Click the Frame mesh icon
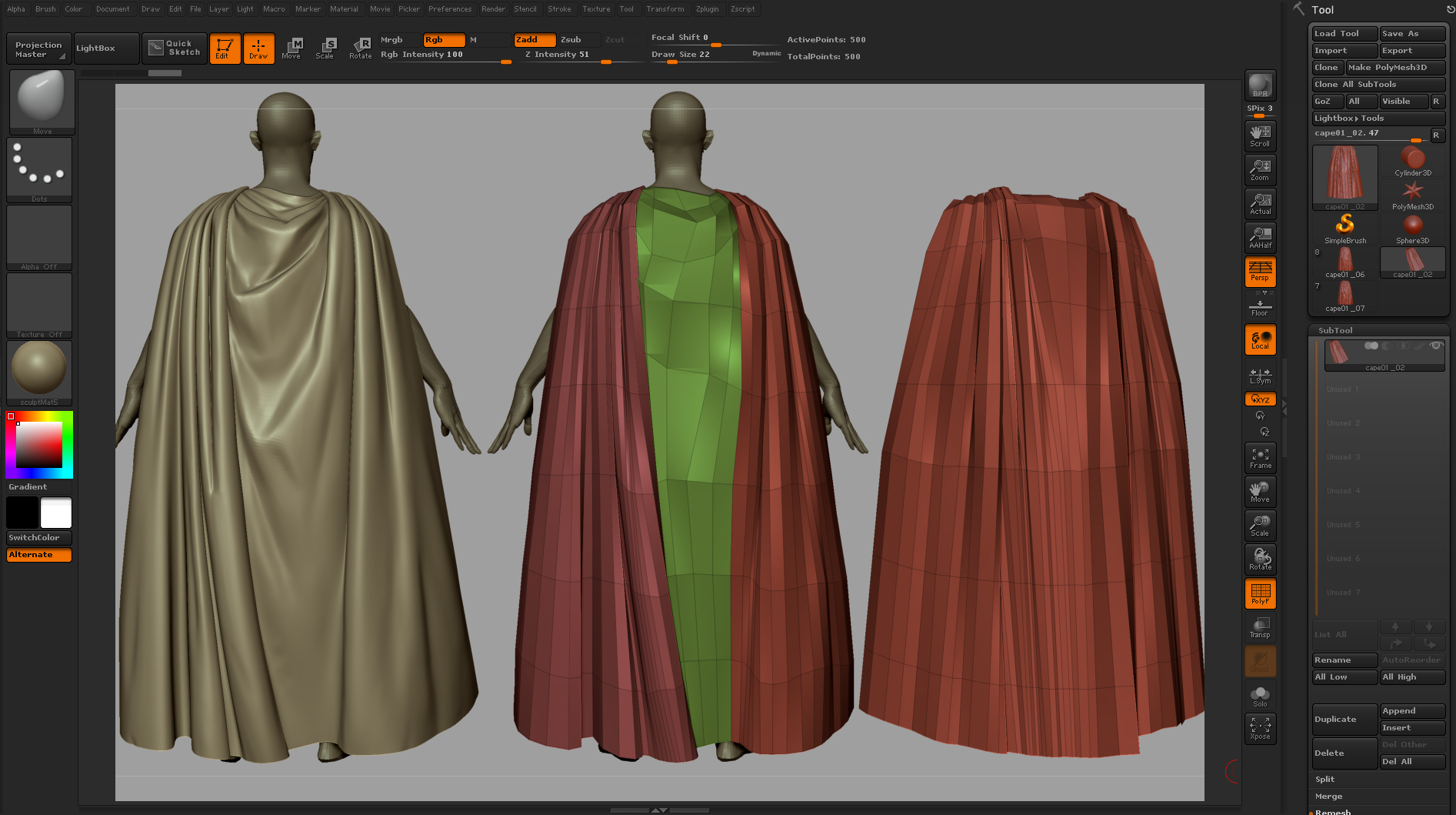 click(1260, 458)
